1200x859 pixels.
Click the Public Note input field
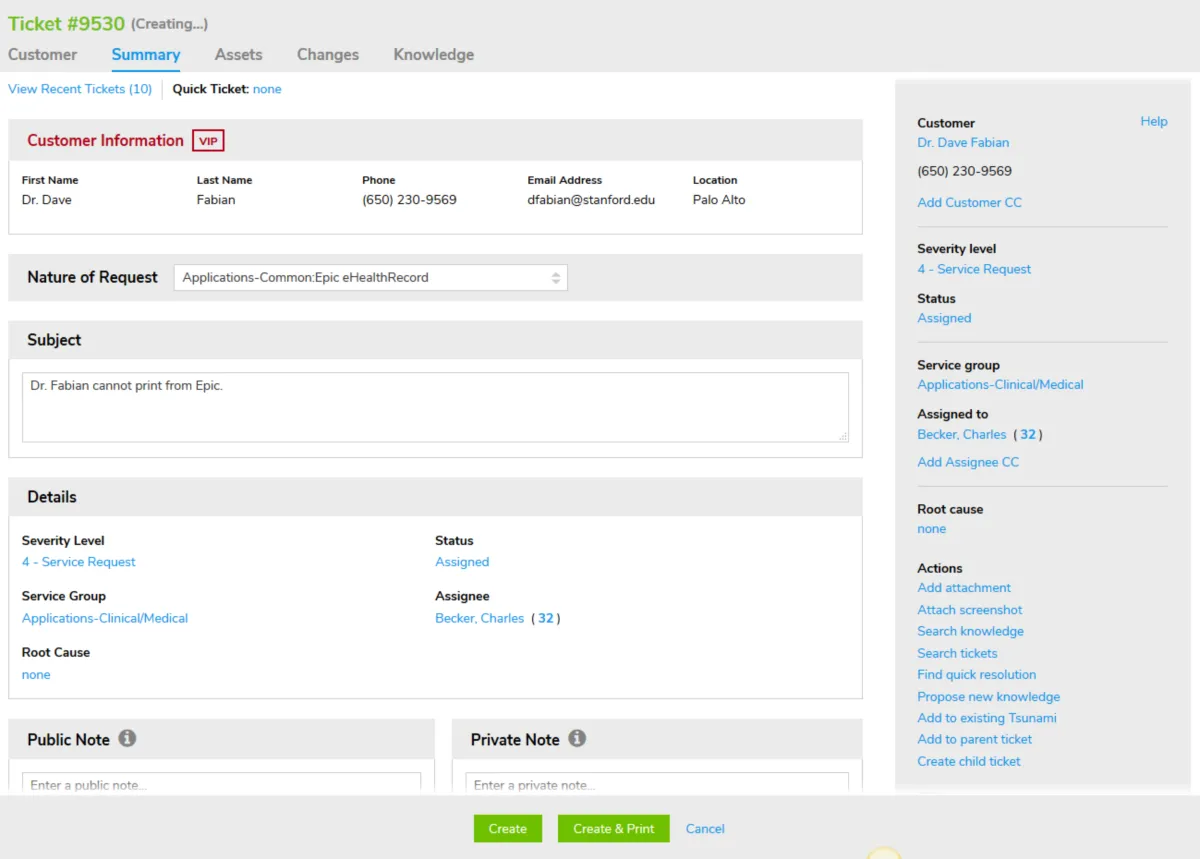point(221,784)
